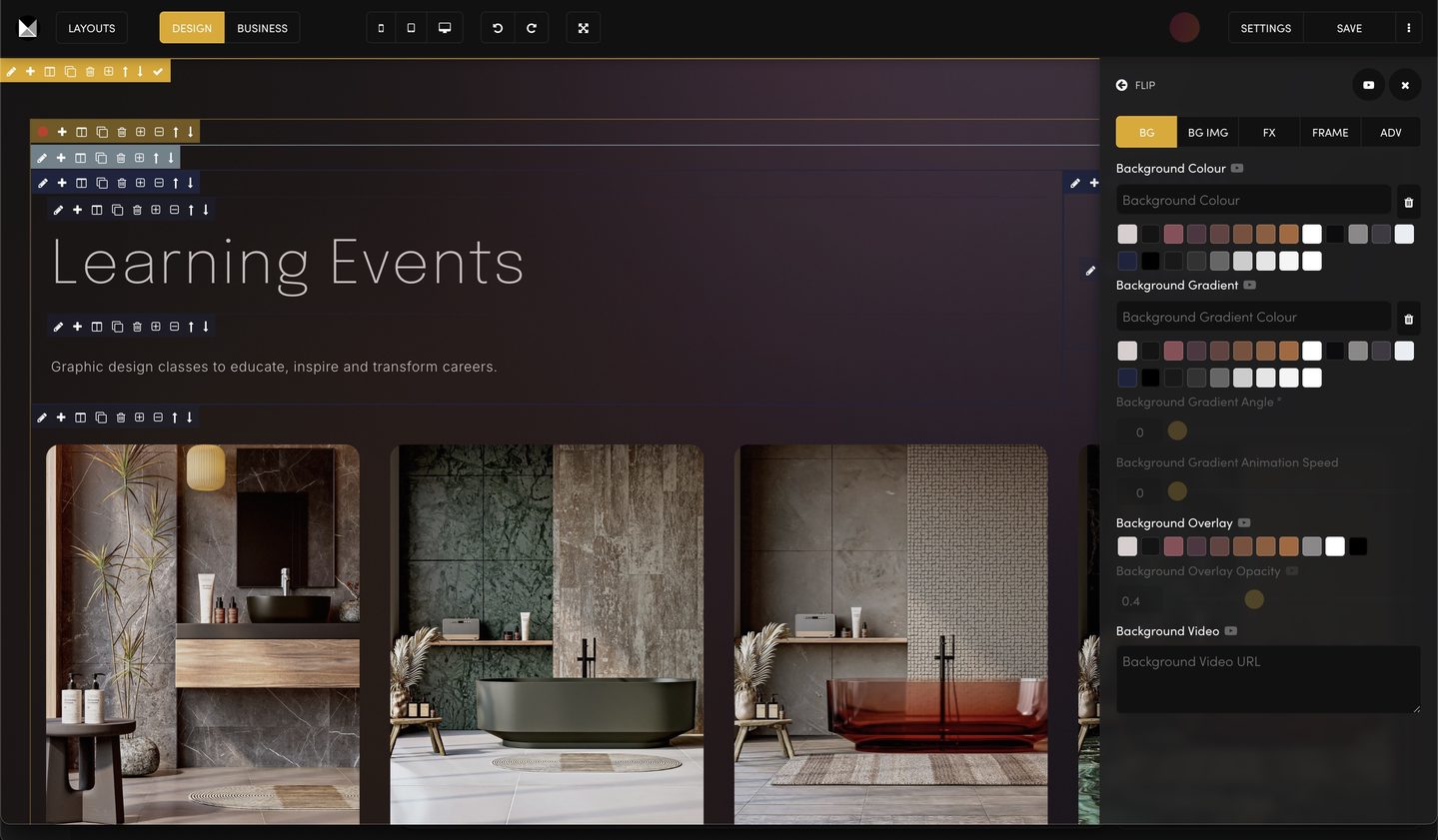The height and width of the screenshot is (840, 1438).
Task: Open the three-dot more options menu
Action: [1408, 28]
